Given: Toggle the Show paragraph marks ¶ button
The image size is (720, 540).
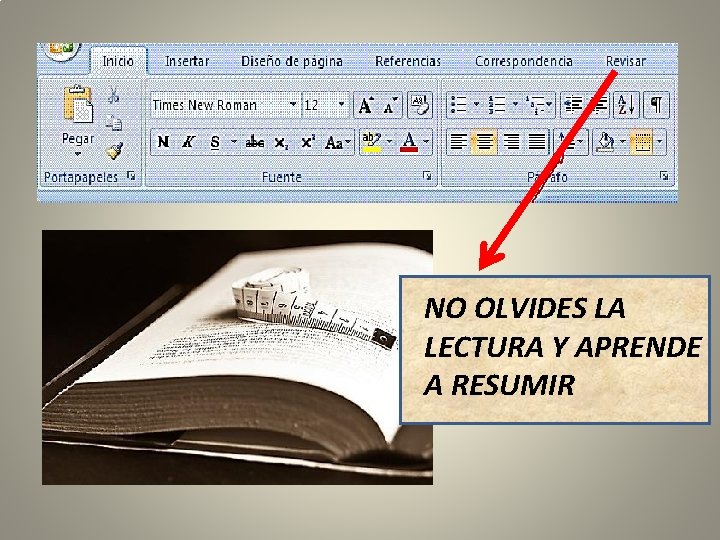Looking at the screenshot, I should (656, 105).
